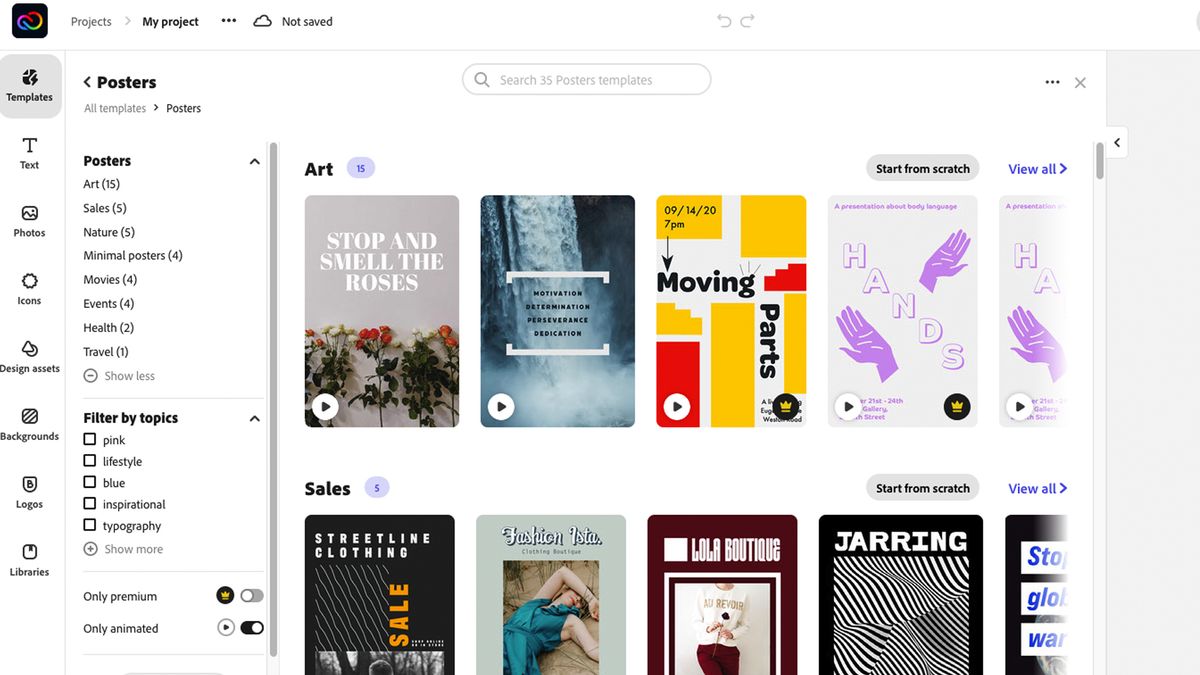Play the Moving Parts template preview

pyautogui.click(x=677, y=406)
